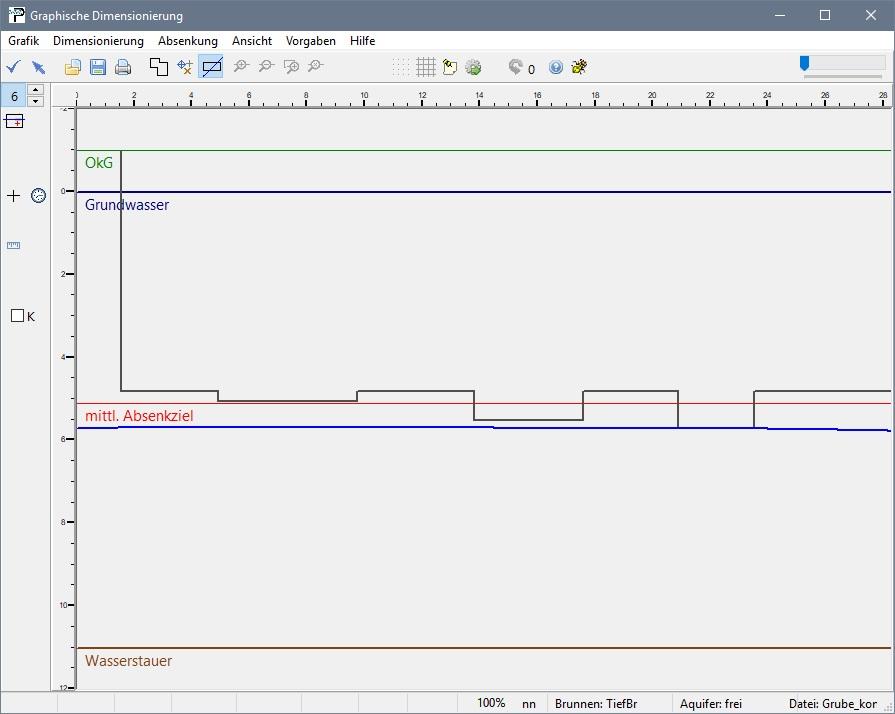Click the slider handle in the top-right toolbar
This screenshot has height=714, width=895.
click(804, 64)
